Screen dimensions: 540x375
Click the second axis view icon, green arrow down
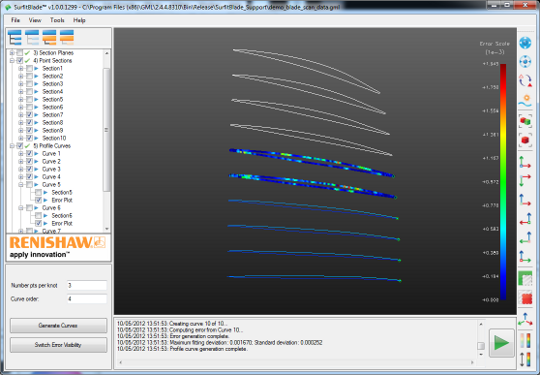pyautogui.click(x=525, y=180)
